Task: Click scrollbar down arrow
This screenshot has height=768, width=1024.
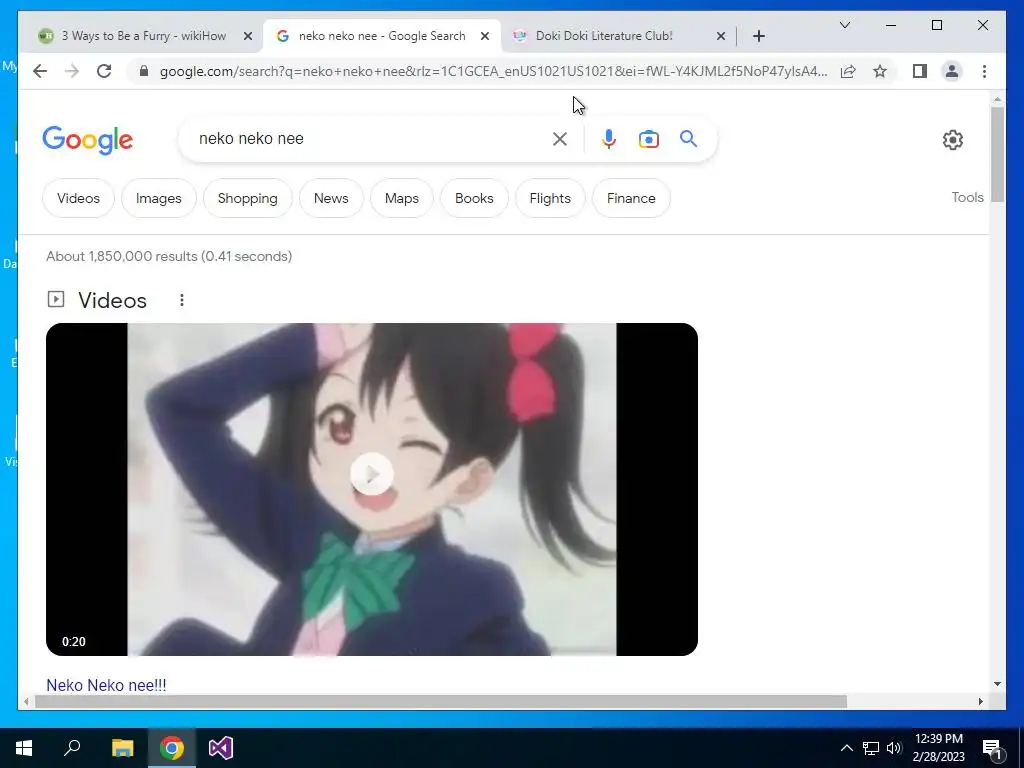Action: [x=997, y=684]
